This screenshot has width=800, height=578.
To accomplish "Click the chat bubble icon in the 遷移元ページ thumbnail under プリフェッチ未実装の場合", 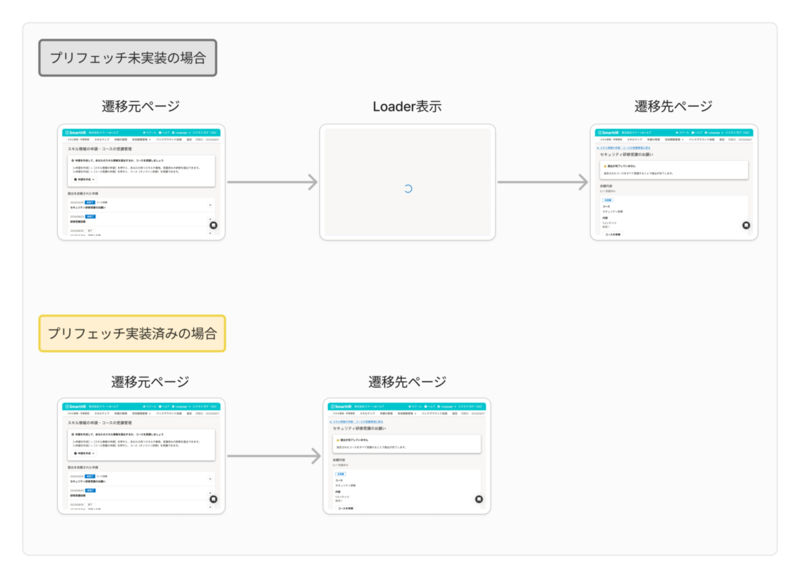I will (213, 225).
